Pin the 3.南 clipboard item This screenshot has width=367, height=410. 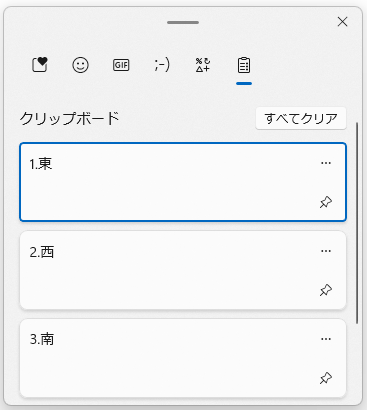pyautogui.click(x=326, y=378)
